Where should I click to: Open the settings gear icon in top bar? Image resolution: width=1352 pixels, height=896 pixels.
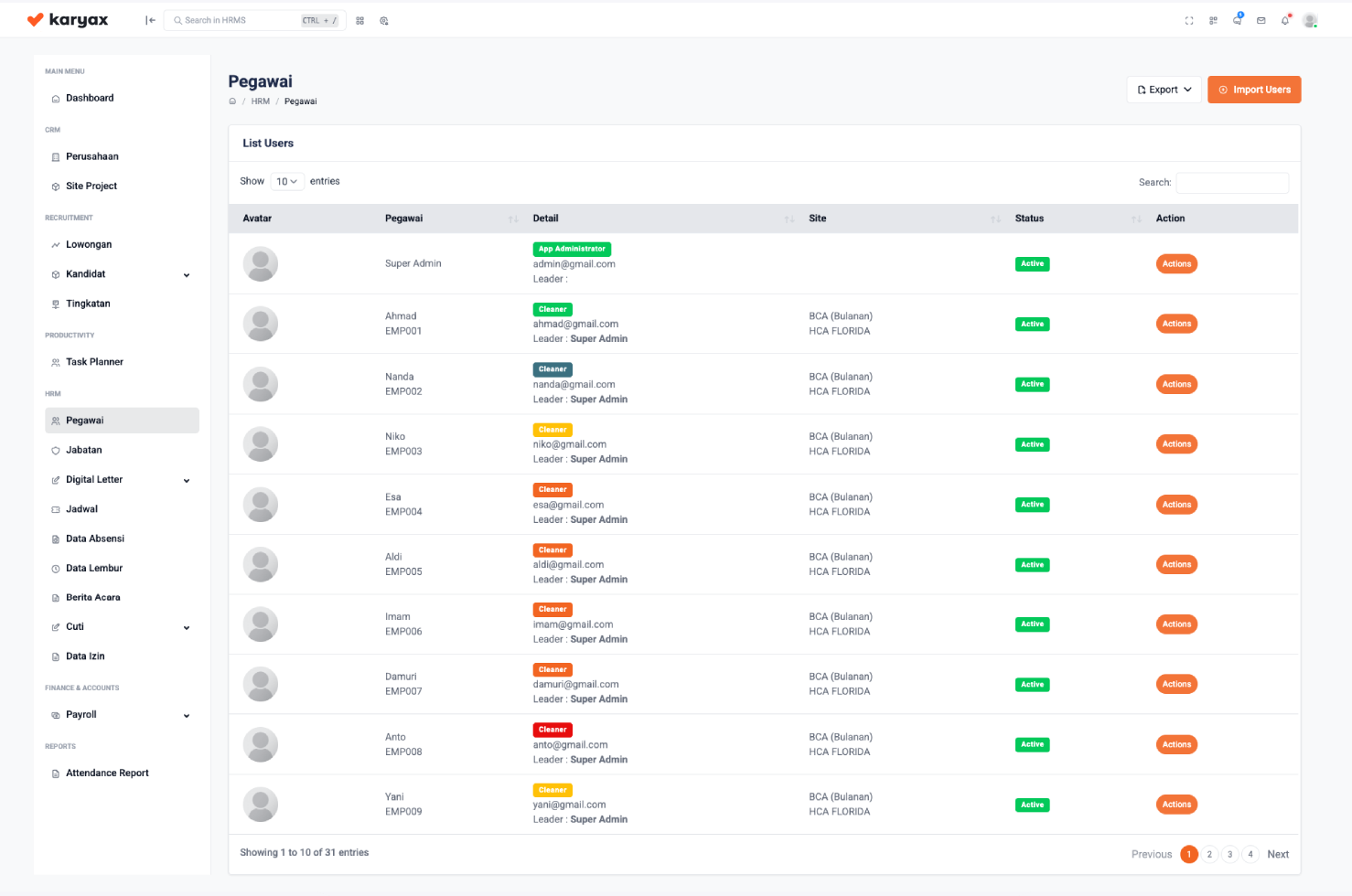coord(383,20)
